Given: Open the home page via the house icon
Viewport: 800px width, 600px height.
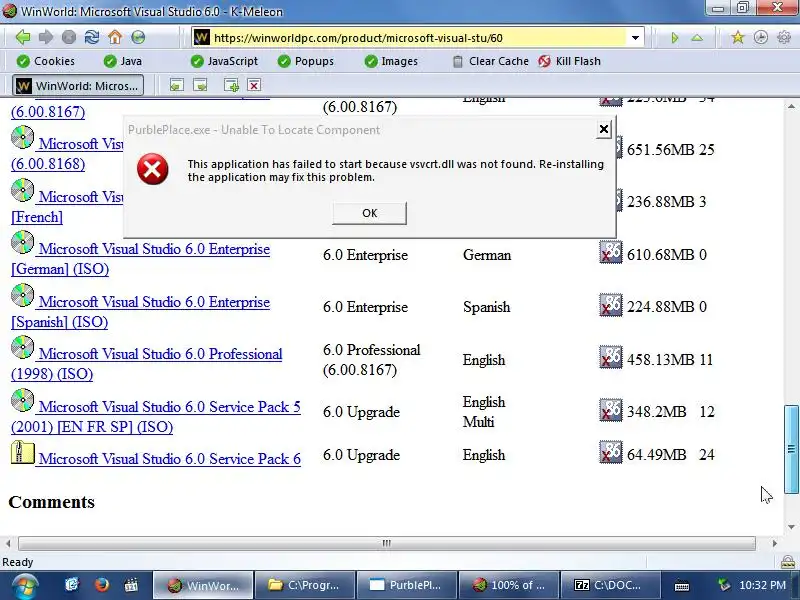Looking at the screenshot, I should click(x=115, y=37).
